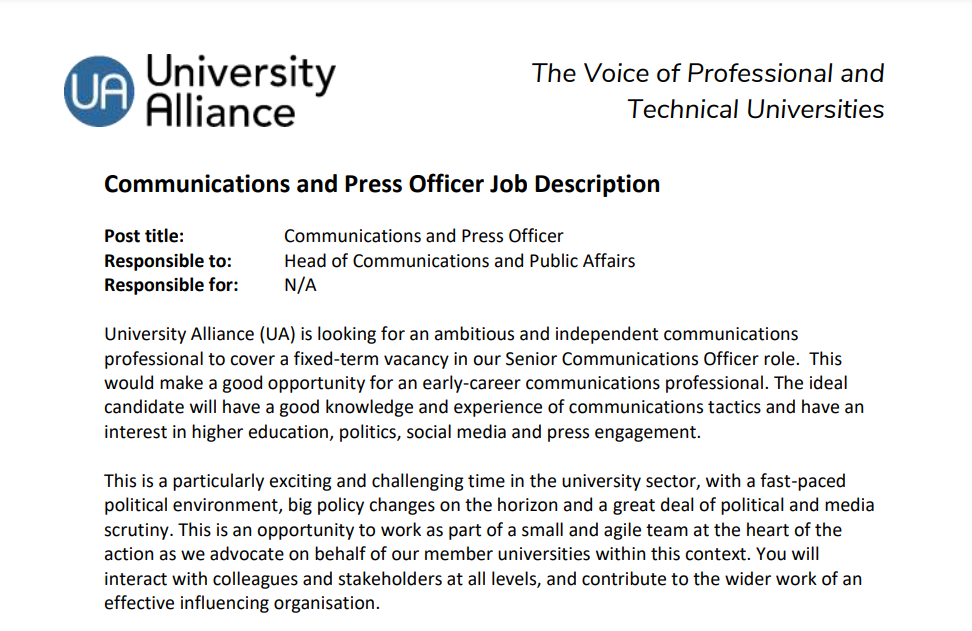Click the 'Communications and Press Officer Job Description' heading
The height and width of the screenshot is (631, 972).
click(x=382, y=184)
